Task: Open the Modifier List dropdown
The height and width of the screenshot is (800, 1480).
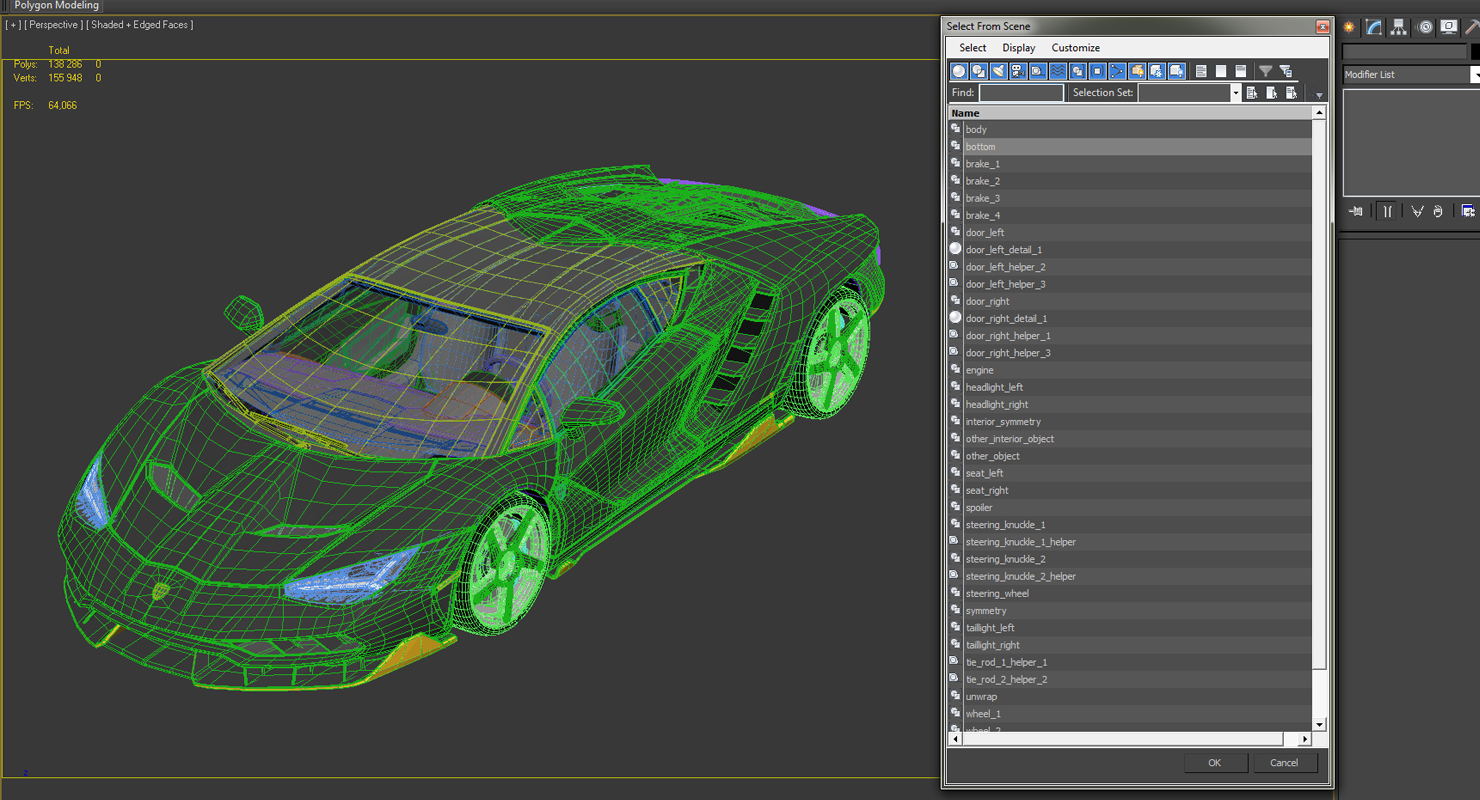Action: point(1474,75)
